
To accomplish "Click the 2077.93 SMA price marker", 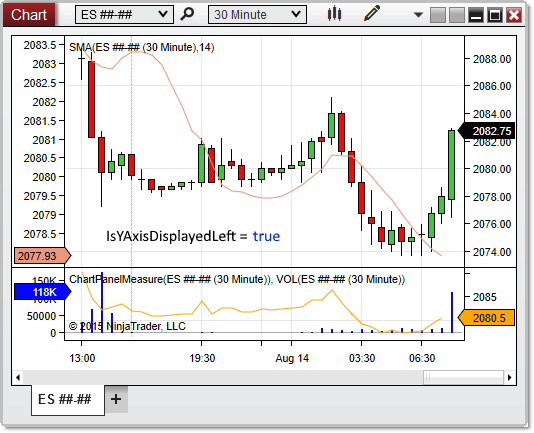I will (x=42, y=256).
